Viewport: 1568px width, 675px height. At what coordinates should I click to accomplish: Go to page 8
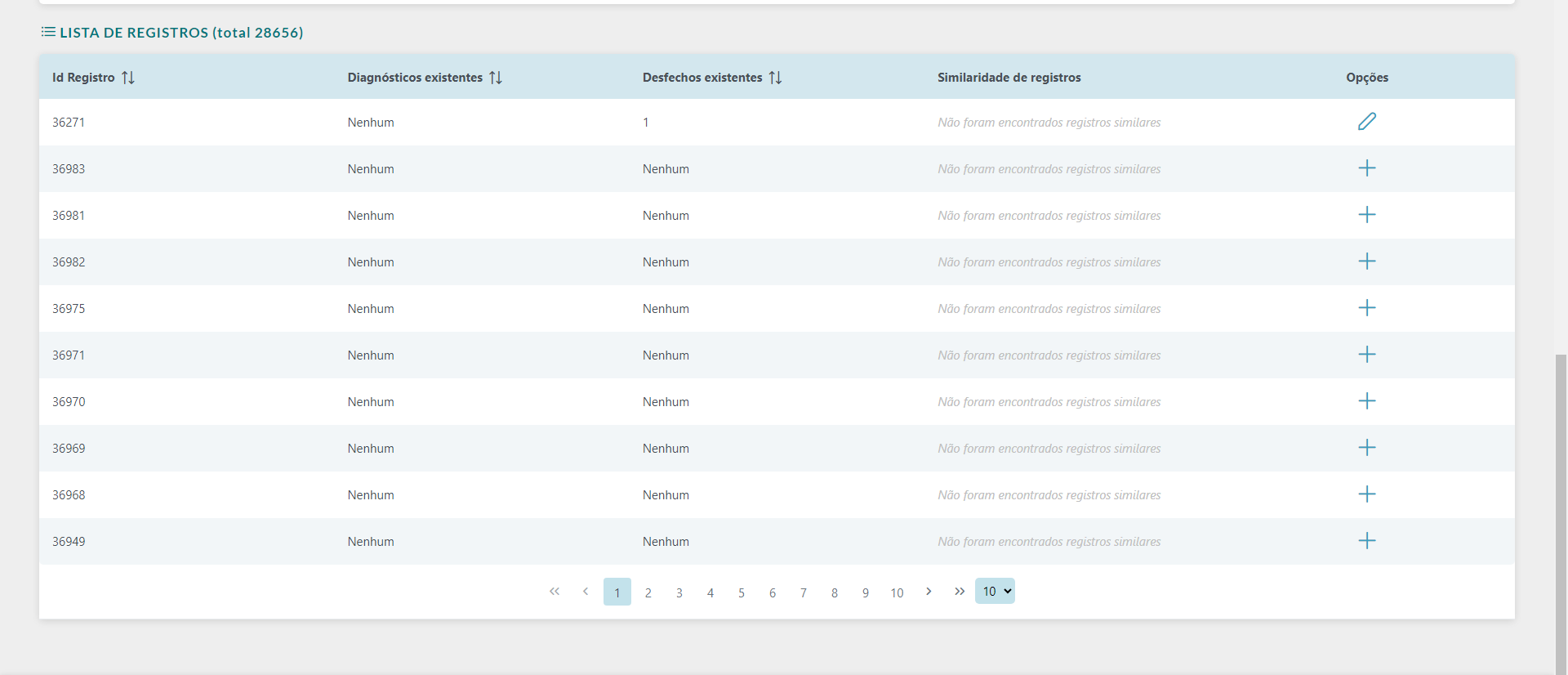[835, 592]
